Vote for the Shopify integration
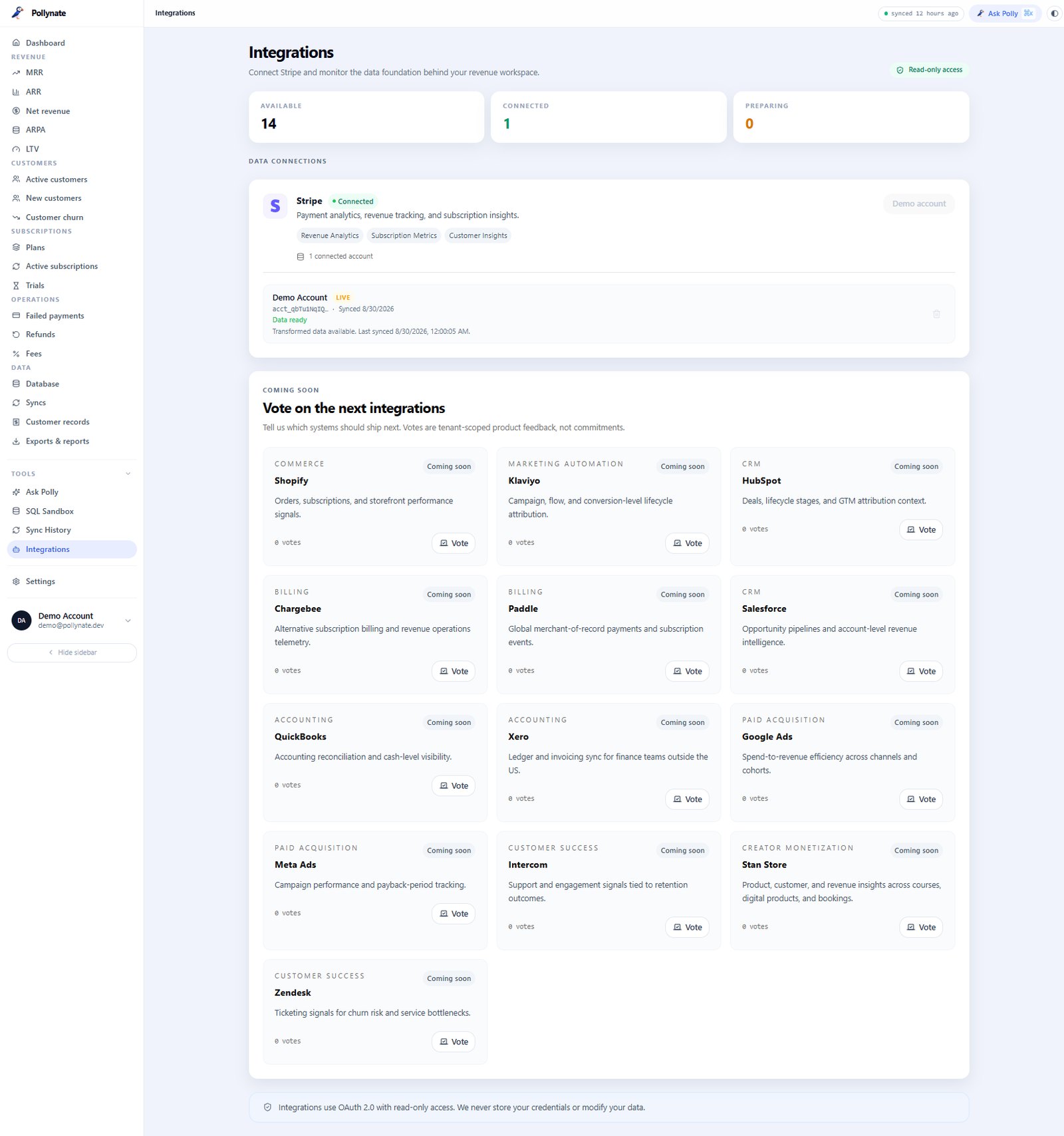The height and width of the screenshot is (1136, 1064). pos(454,543)
